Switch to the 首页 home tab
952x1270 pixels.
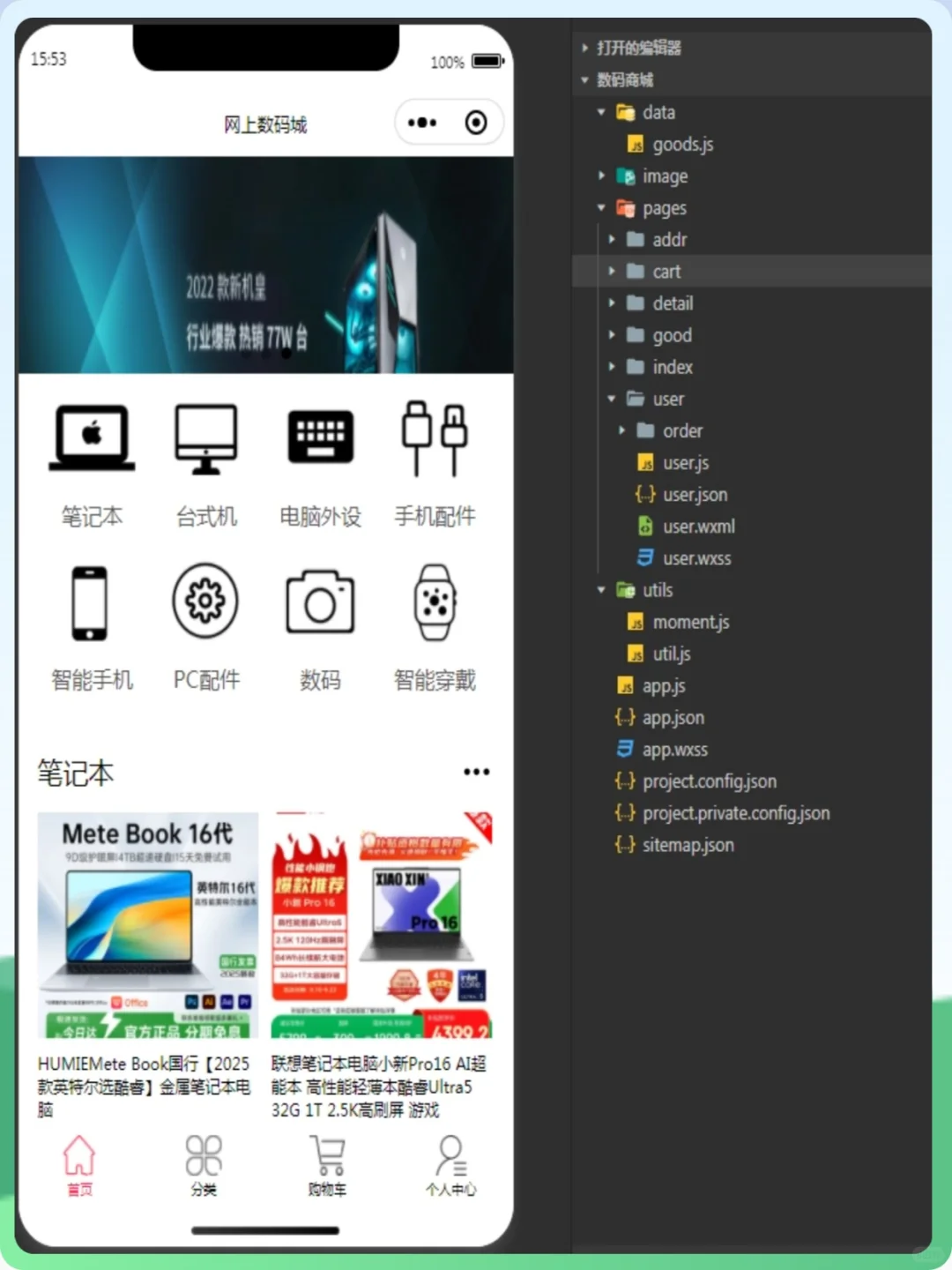pyautogui.click(x=79, y=1165)
